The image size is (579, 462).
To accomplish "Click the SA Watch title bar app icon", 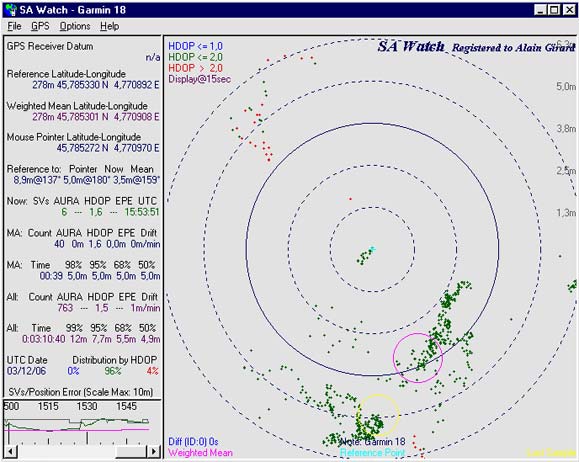I will point(11,10).
